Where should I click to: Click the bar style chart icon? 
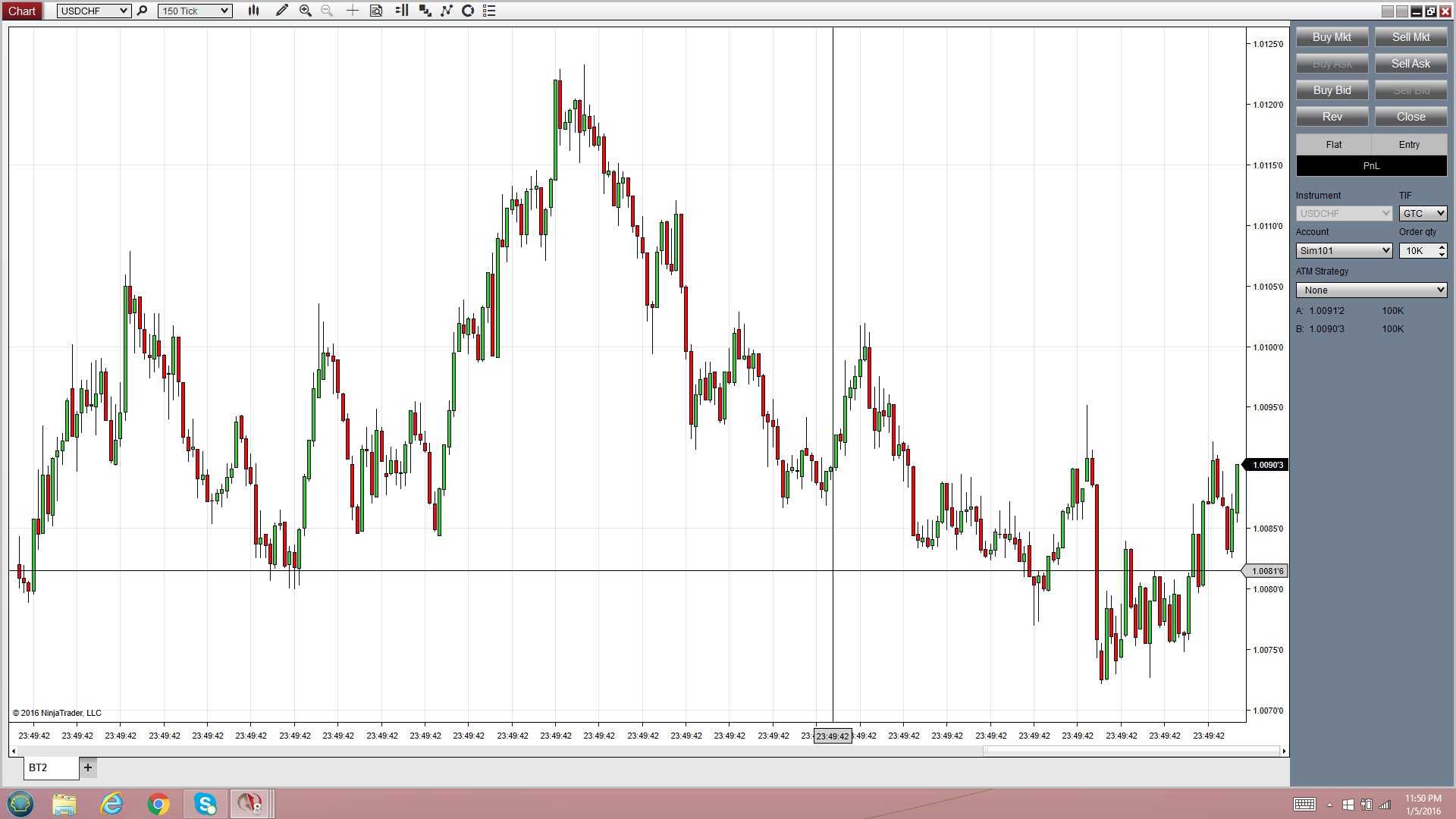pos(253,11)
